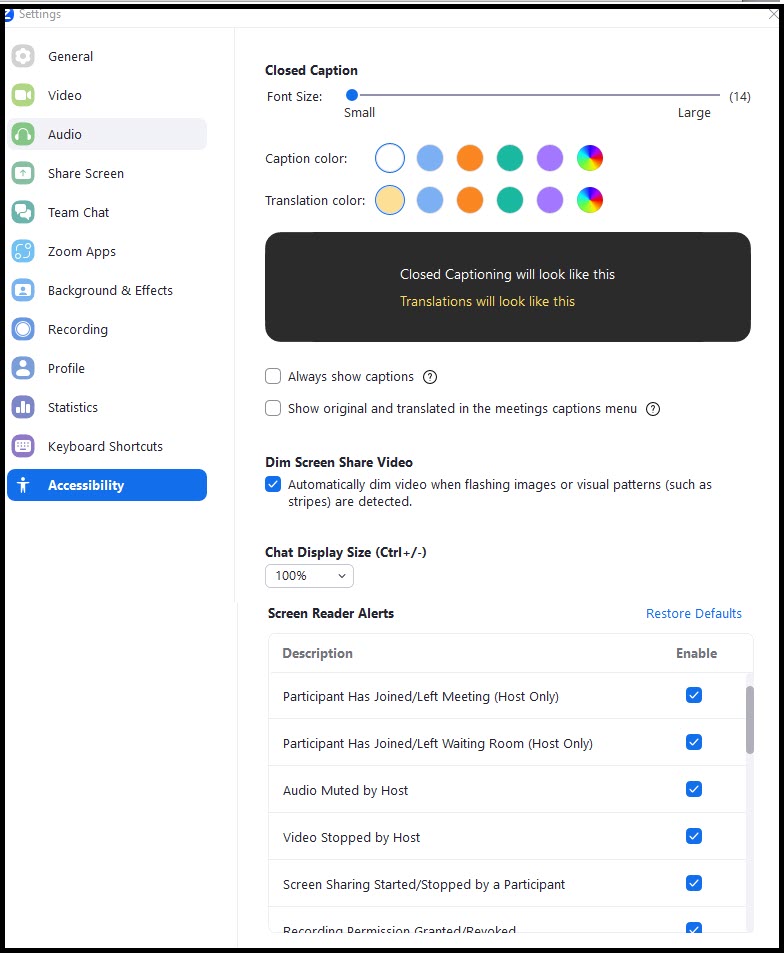Choose purple translation color
The width and height of the screenshot is (784, 953).
(550, 200)
